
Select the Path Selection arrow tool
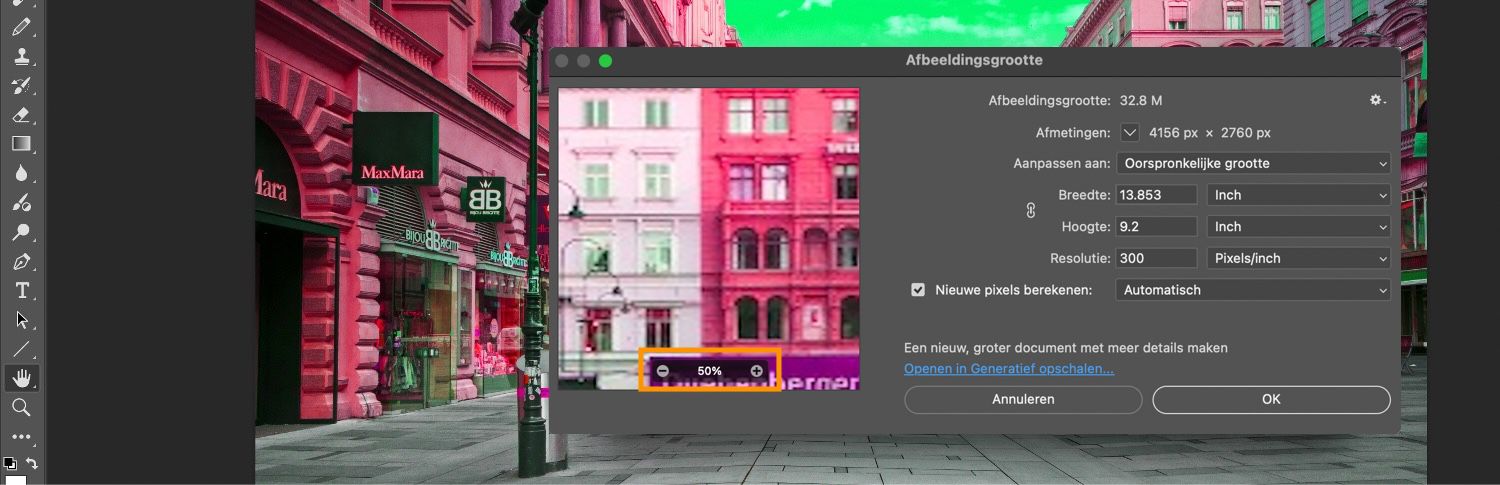tap(21, 320)
